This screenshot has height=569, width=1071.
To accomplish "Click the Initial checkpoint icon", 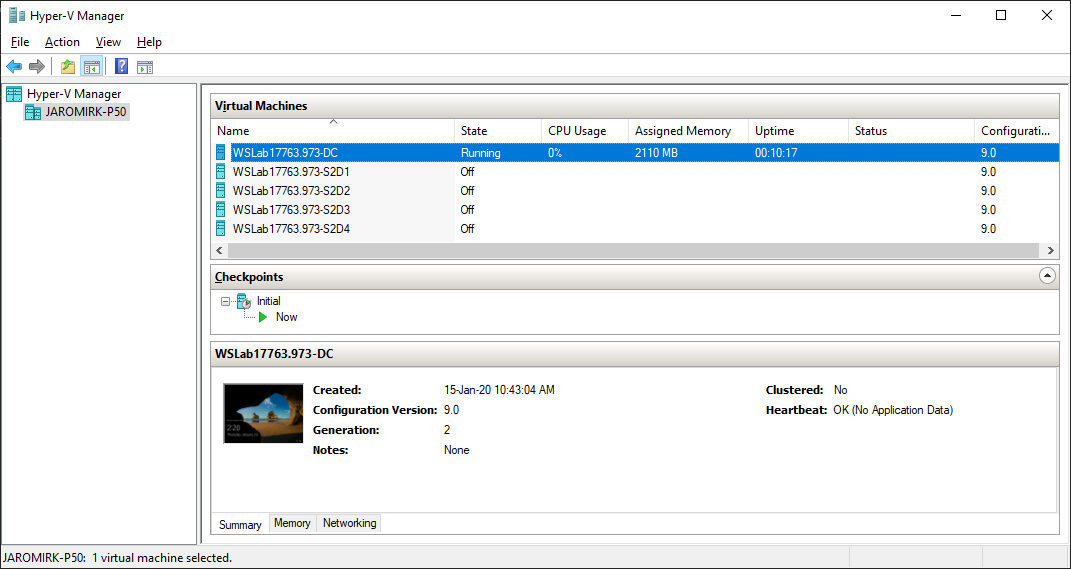I will [244, 301].
